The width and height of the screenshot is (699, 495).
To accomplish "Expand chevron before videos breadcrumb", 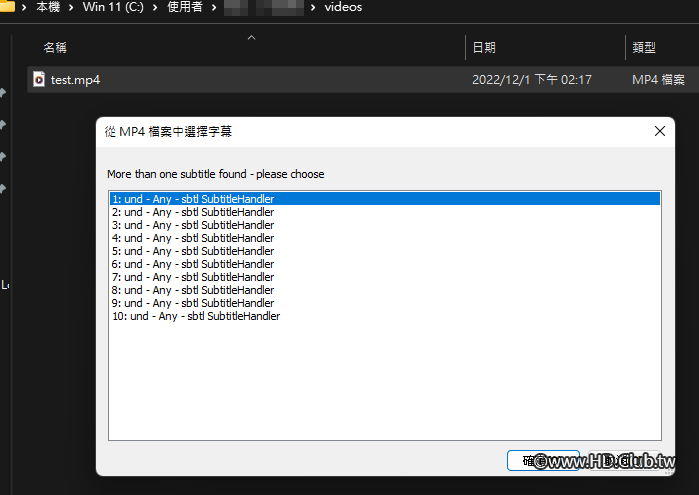I will (x=313, y=7).
